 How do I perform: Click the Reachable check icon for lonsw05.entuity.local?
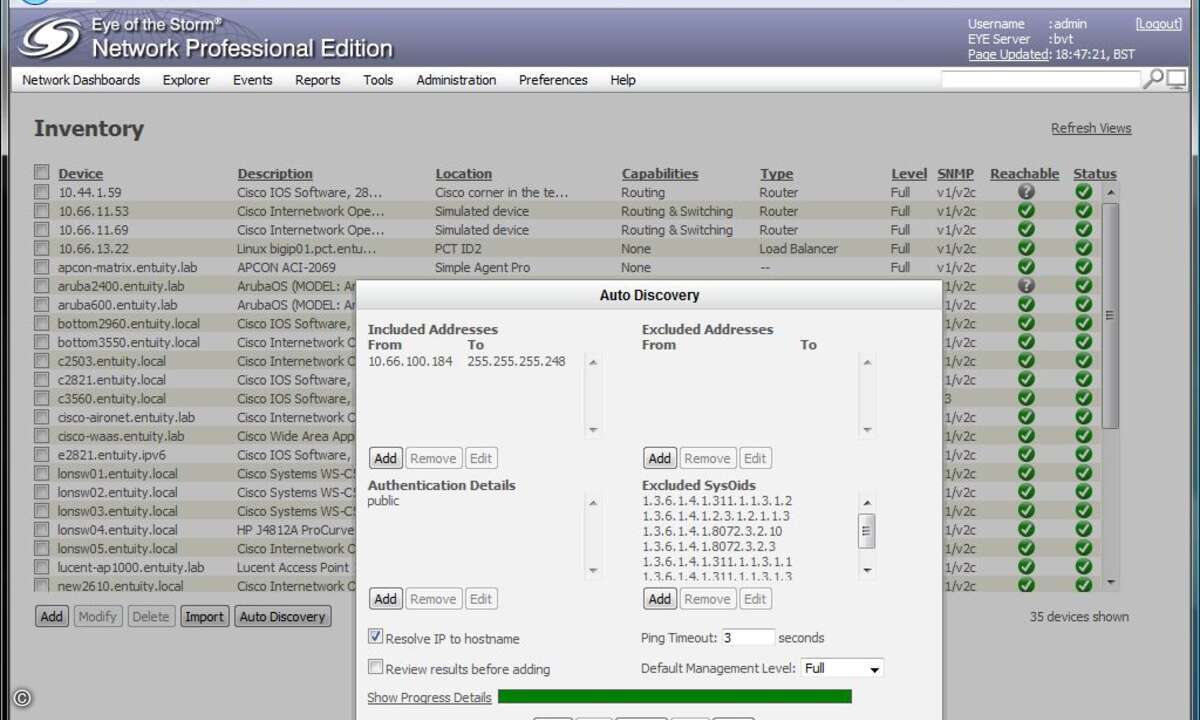[x=1026, y=548]
